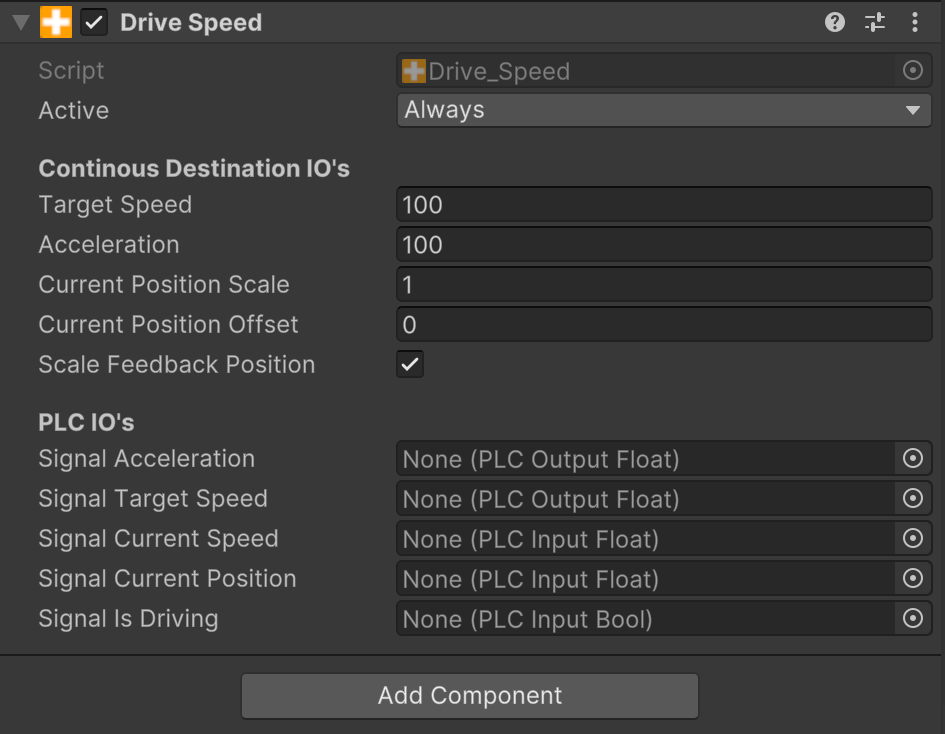Open object picker for Signal Target Speed

click(x=912, y=499)
